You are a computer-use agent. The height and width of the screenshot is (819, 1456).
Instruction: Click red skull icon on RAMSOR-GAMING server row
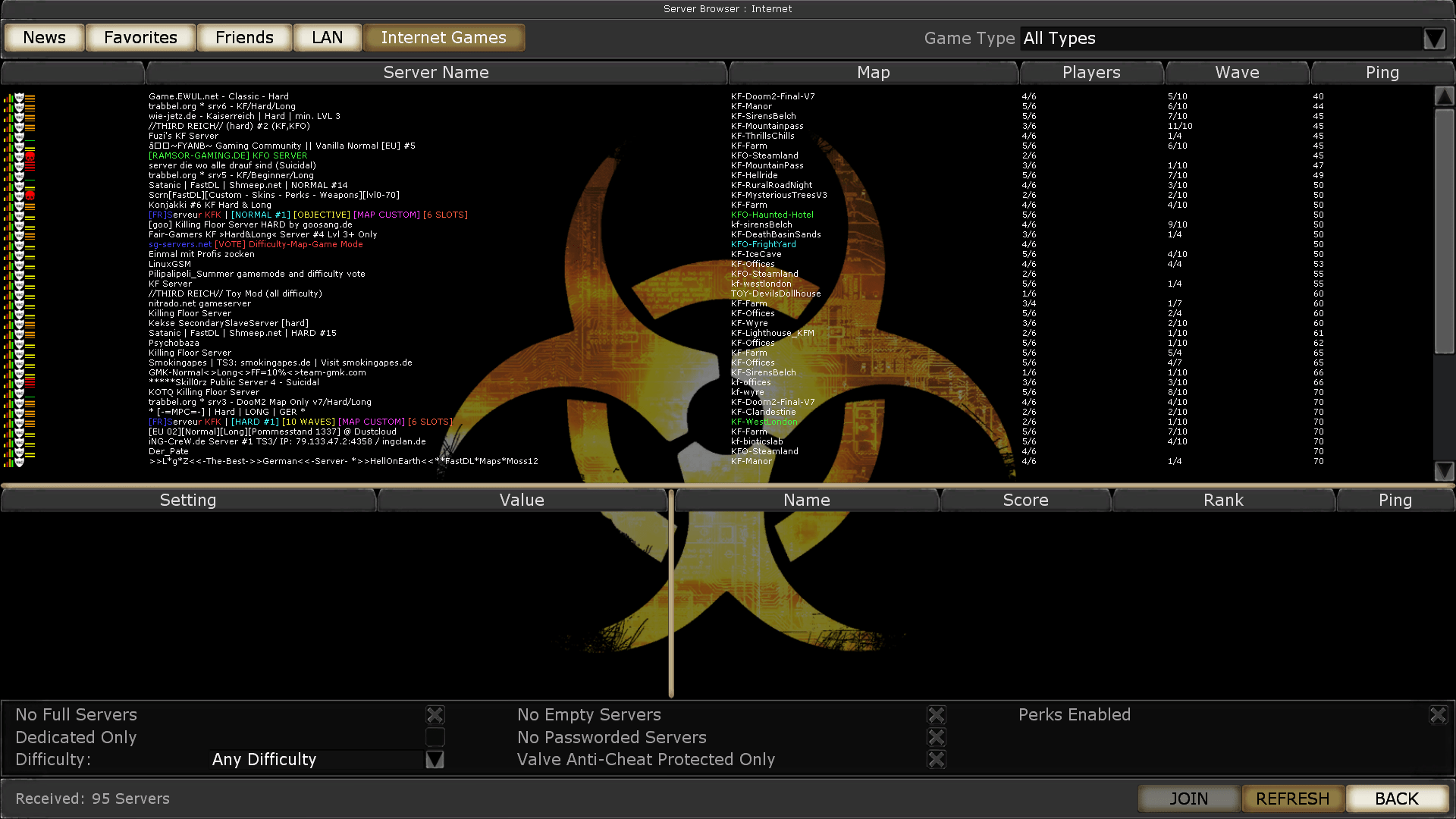pos(30,156)
